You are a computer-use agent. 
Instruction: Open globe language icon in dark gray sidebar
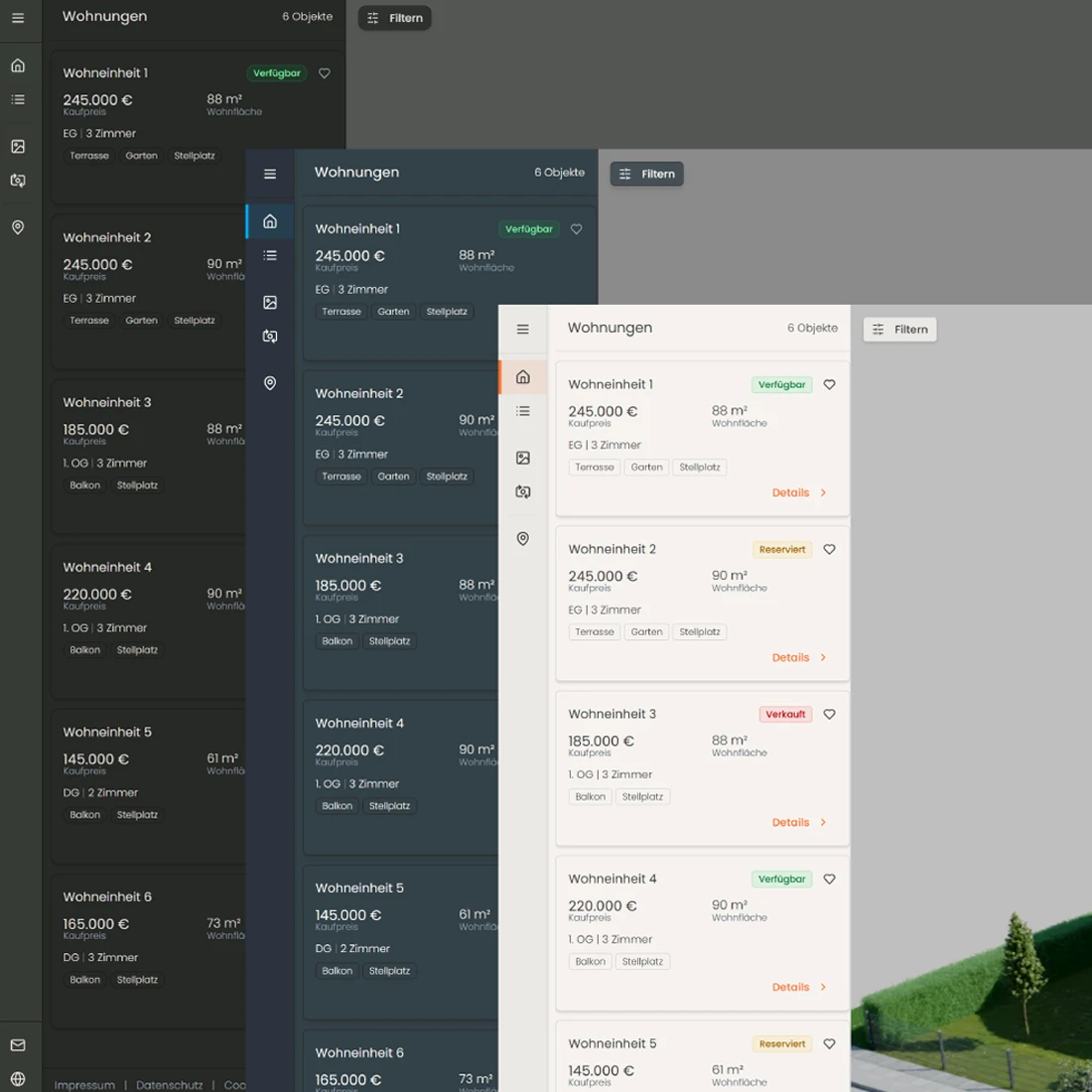tap(18, 1079)
